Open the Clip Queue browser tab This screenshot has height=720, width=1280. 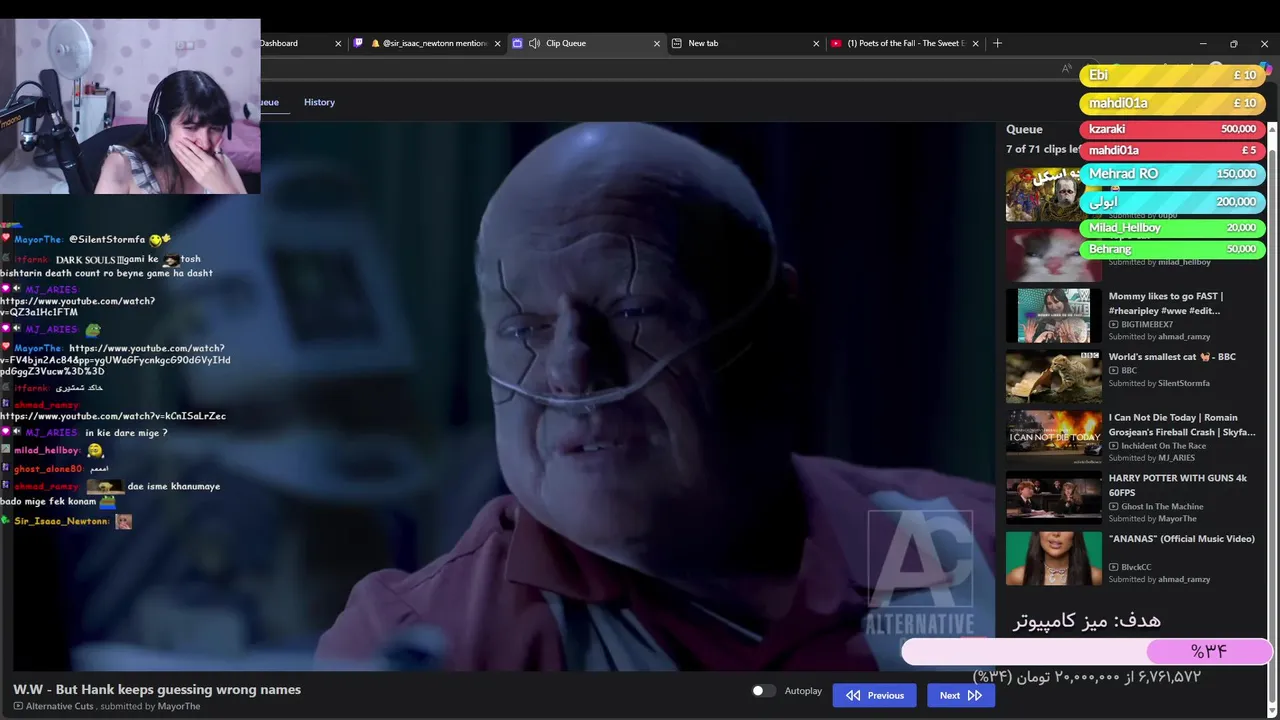coord(587,43)
